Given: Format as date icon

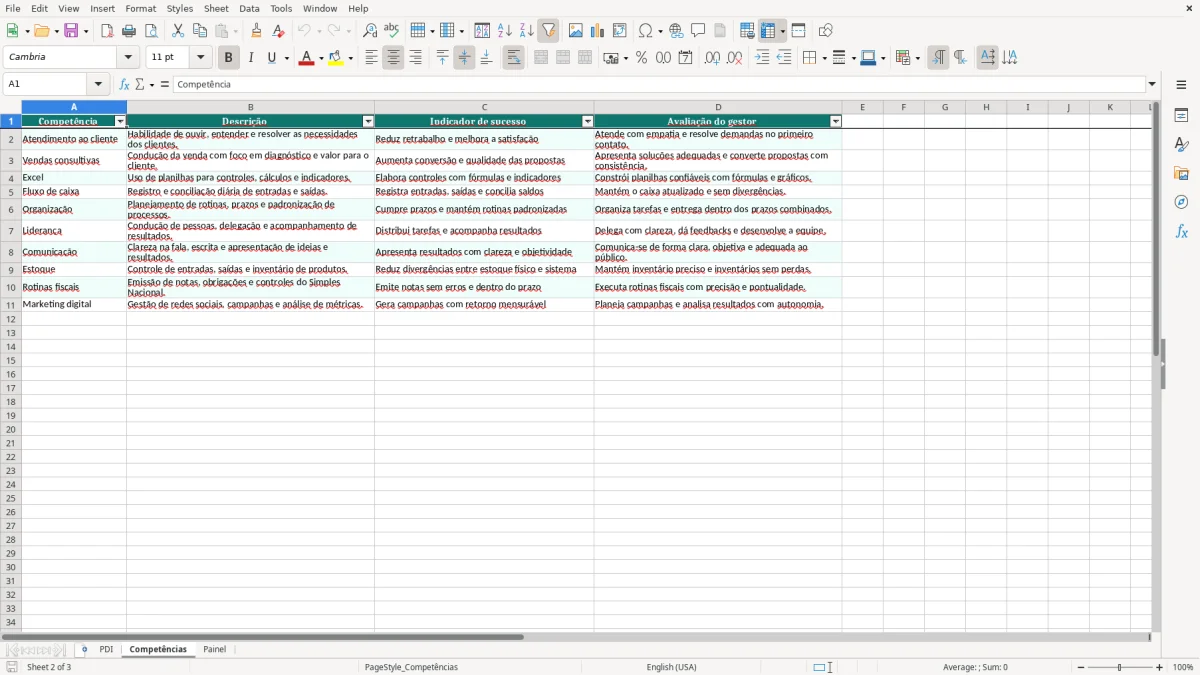Looking at the screenshot, I should click(685, 58).
